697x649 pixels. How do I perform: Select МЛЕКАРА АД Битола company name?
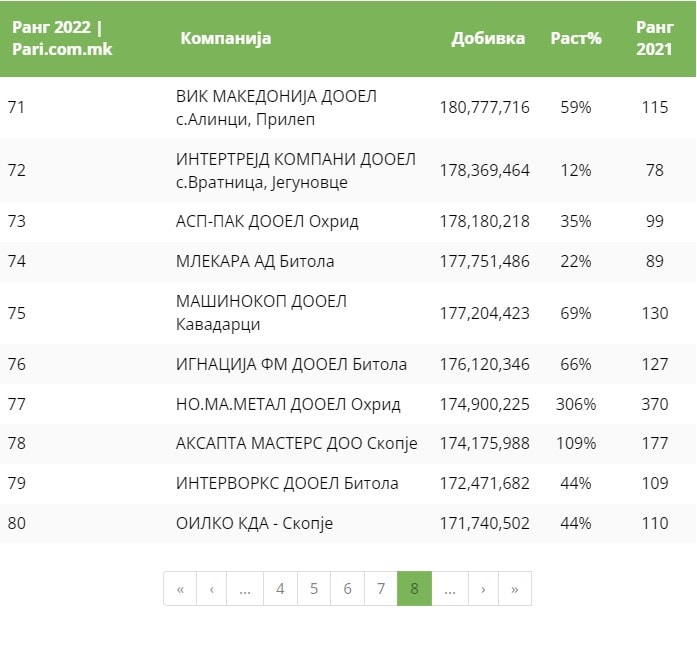pyautogui.click(x=255, y=261)
